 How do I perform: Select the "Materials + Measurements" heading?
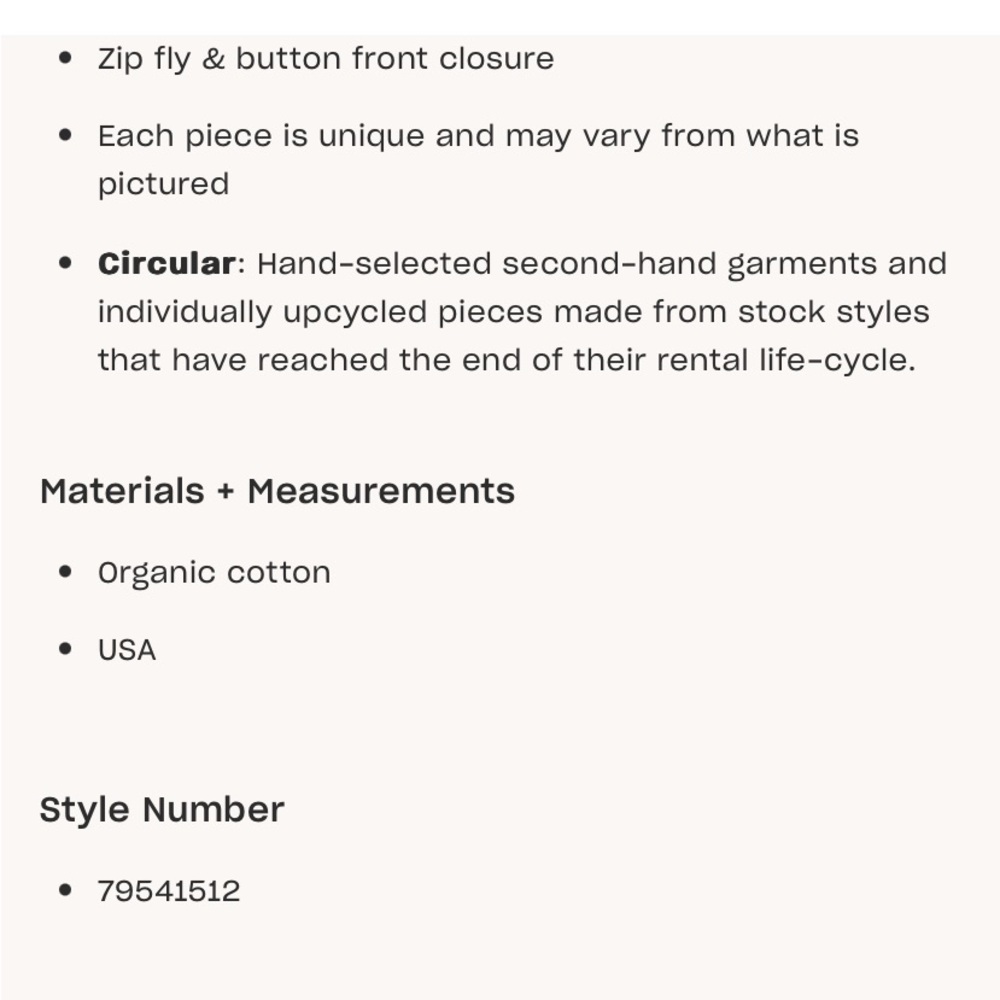pyautogui.click(x=277, y=491)
